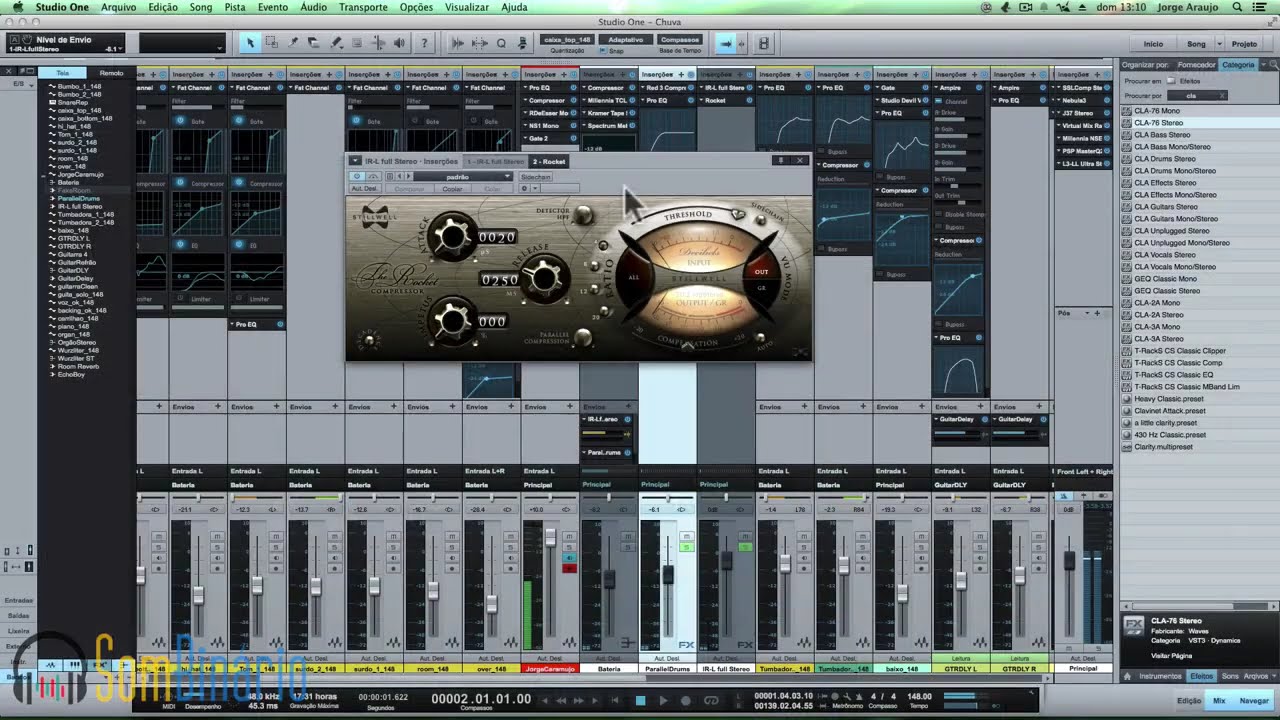Select the Instrumentos browser tab
Viewport: 1280px width, 720px height.
[x=1160, y=676]
